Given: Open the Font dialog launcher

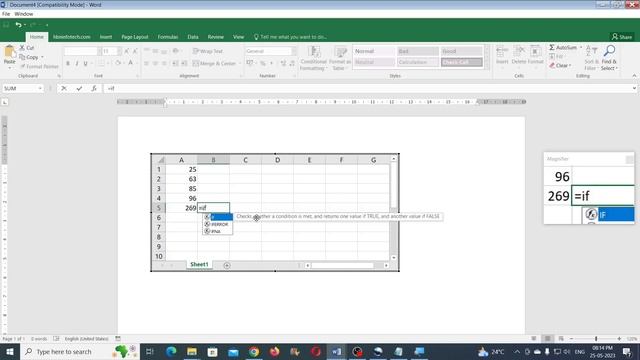Looking at the screenshot, I should pos(137,76).
